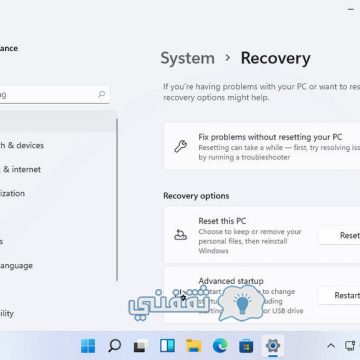Click the Restart now button
Viewport: 360px width, 360px height.
pos(339,295)
